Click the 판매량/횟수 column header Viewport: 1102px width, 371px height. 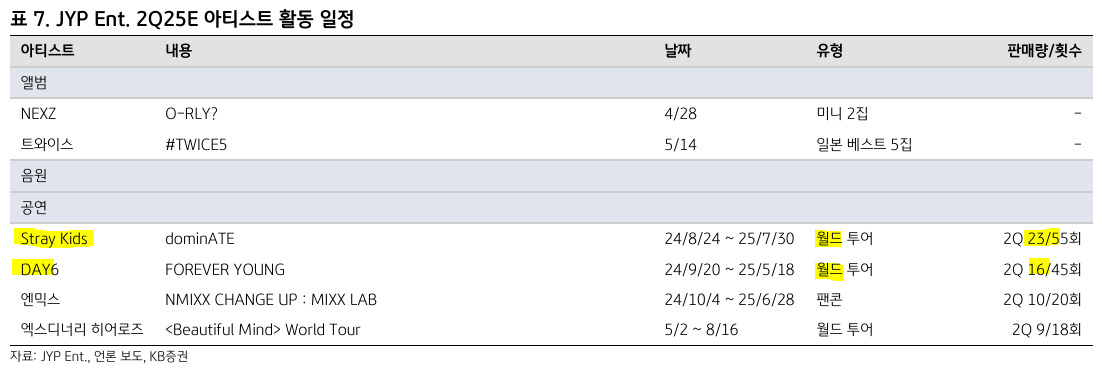(1044, 51)
